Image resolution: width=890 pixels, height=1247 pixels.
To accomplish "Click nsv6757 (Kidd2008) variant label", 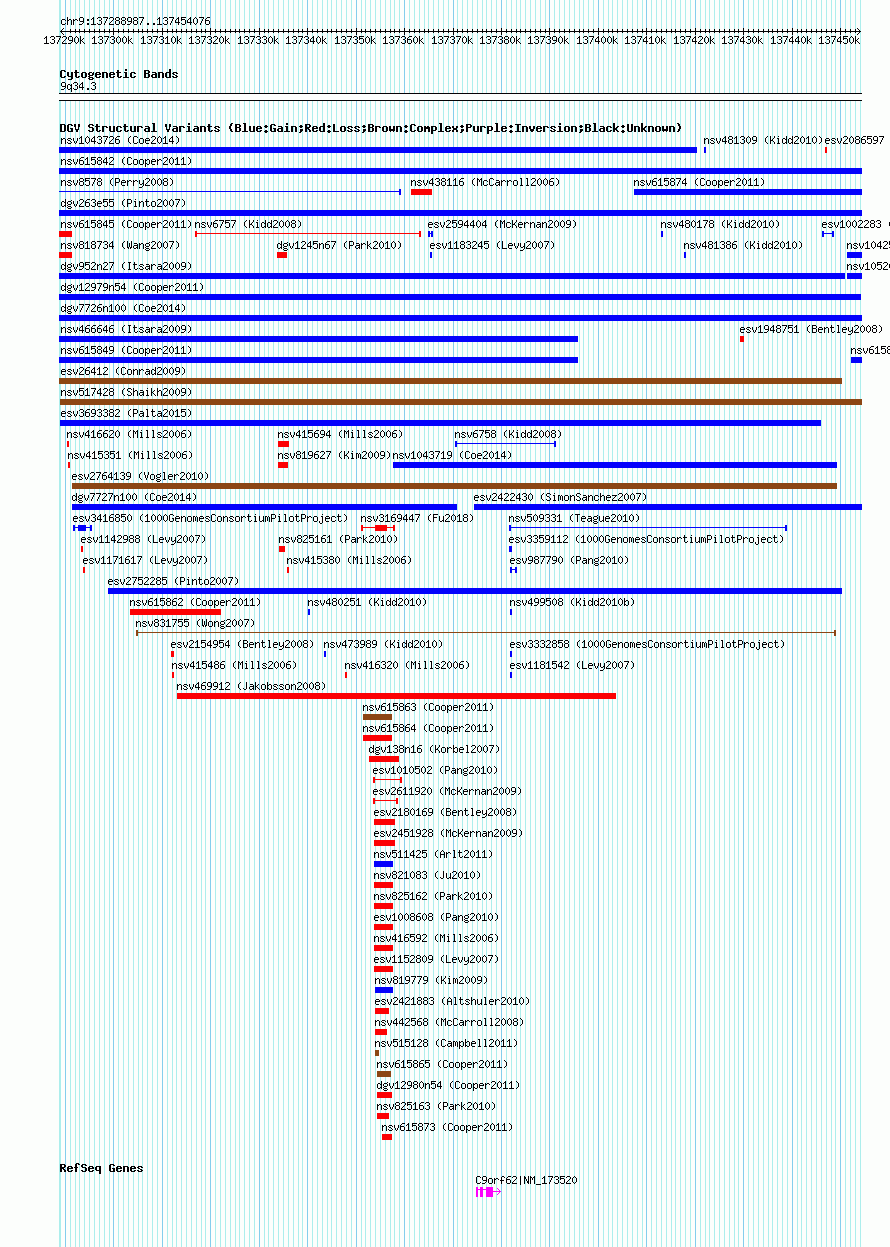I will pos(248,224).
